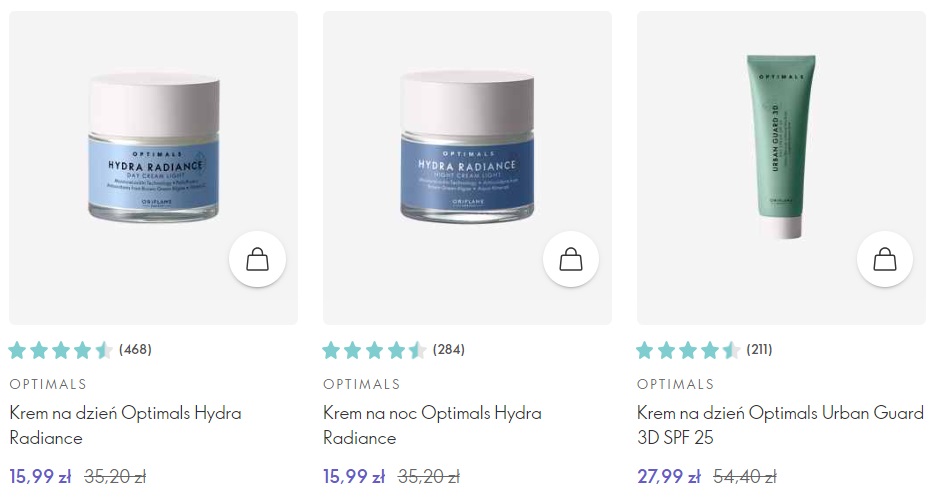
Task: Open Hydra Radiance Night Cream jar image
Action: coord(467,147)
